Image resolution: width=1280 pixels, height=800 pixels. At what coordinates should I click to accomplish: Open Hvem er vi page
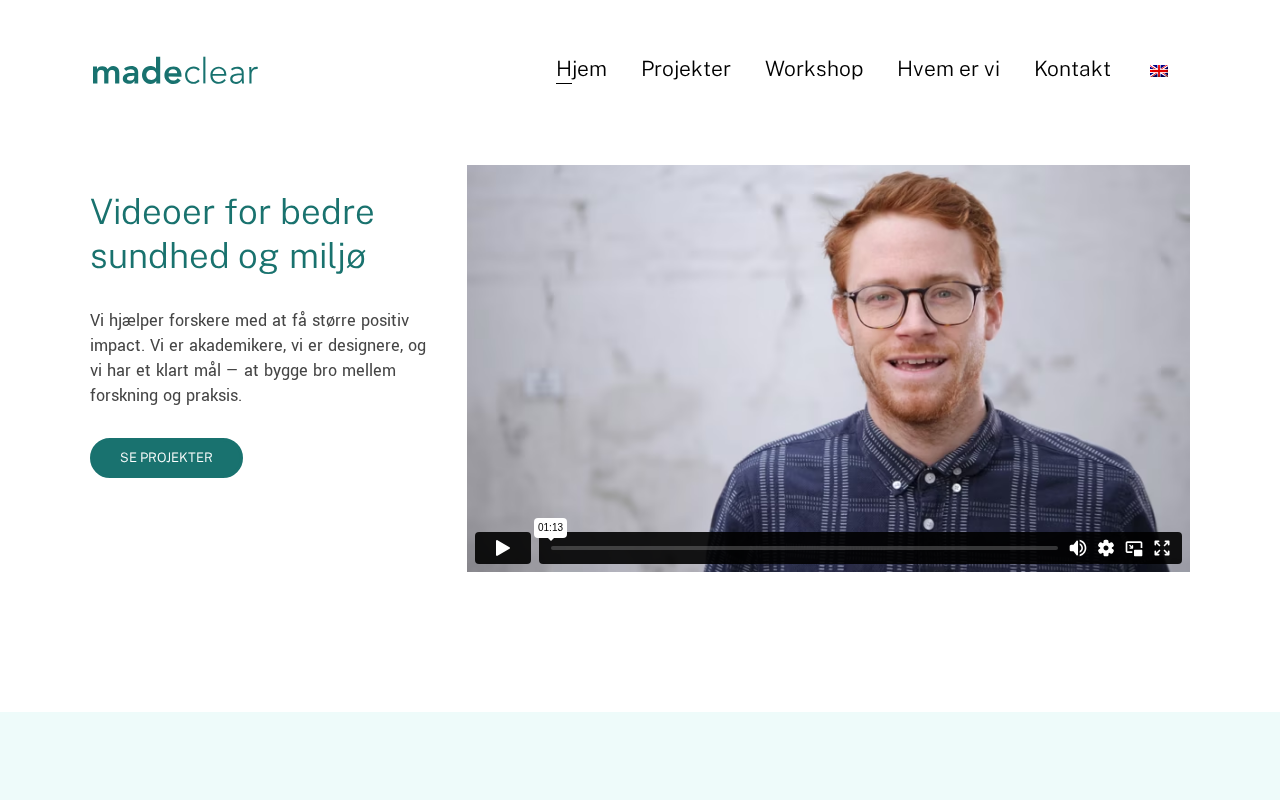coord(948,69)
